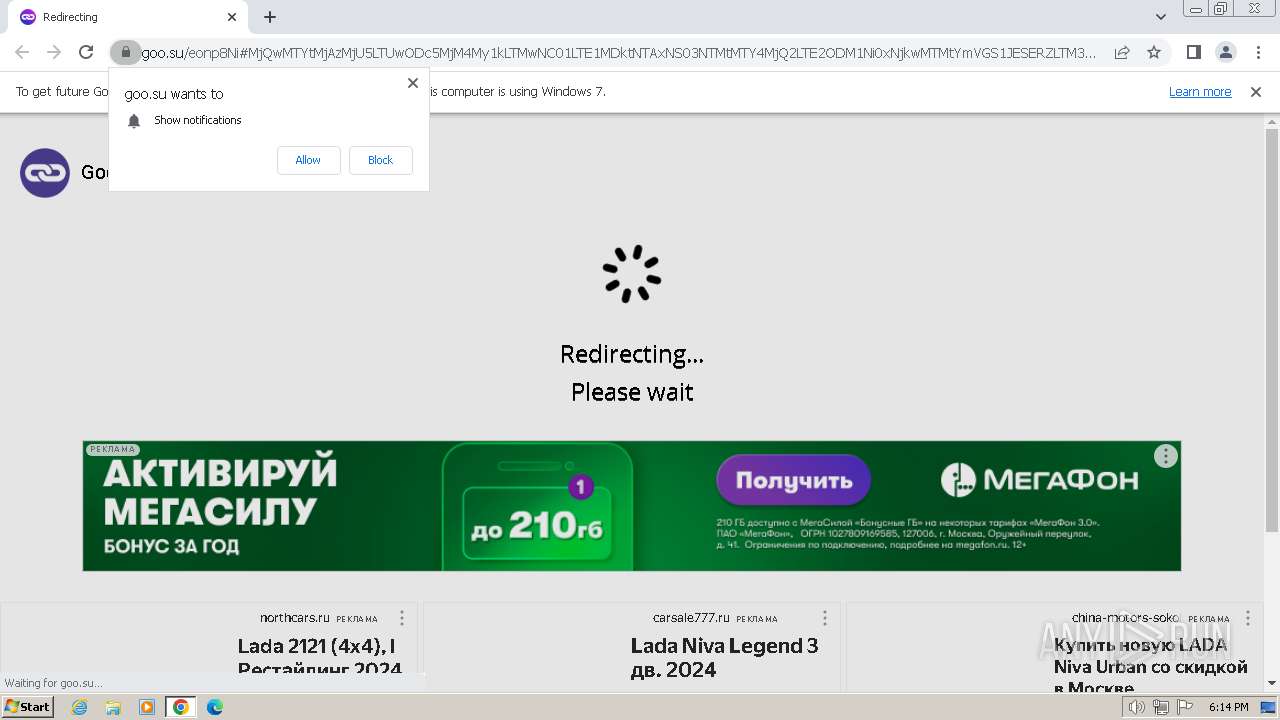The height and width of the screenshot is (720, 1280).
Task: Click the Megafon banner advertisement image
Action: tap(632, 506)
